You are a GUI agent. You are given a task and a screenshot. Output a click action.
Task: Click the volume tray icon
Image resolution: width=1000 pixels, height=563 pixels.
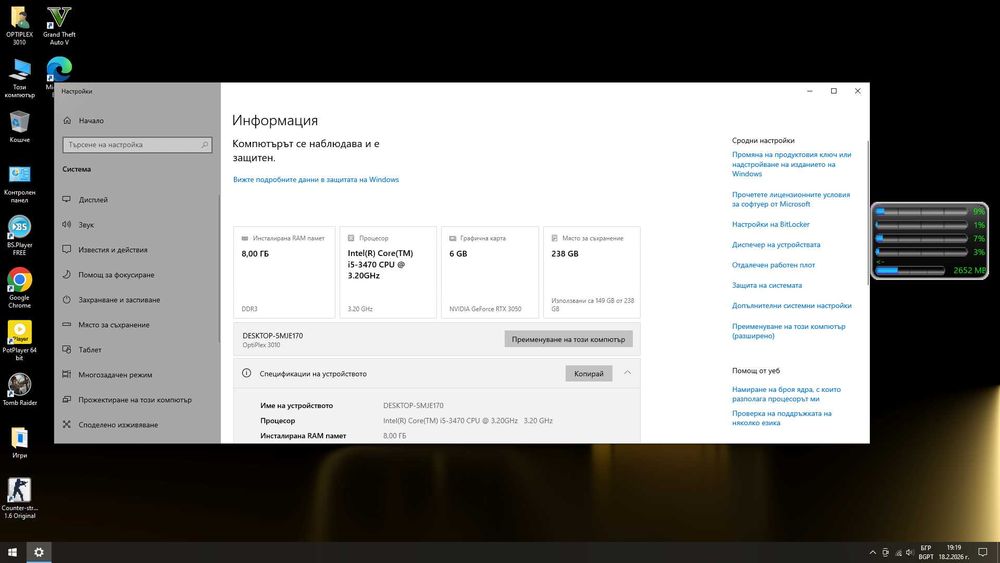tap(909, 552)
